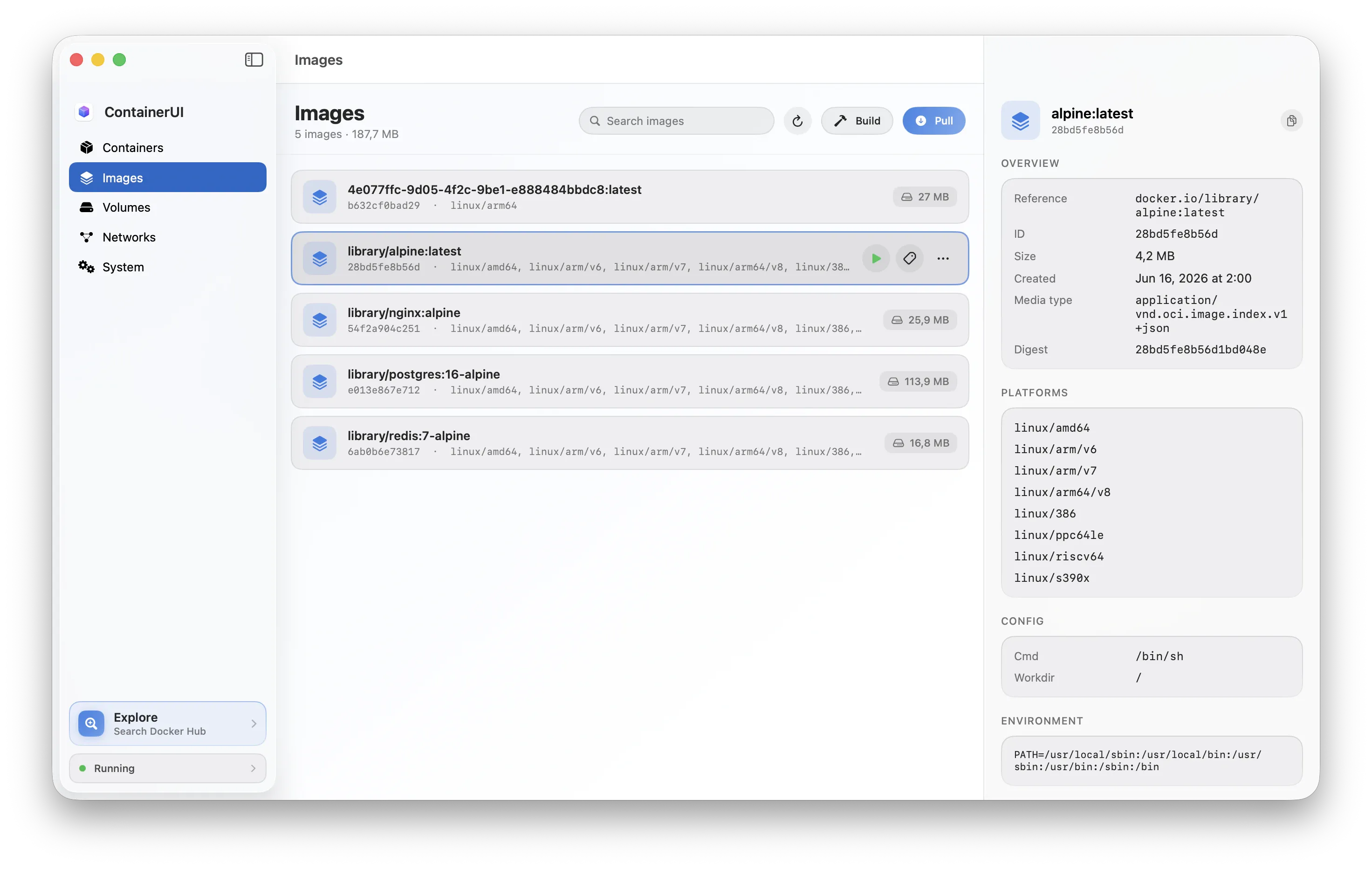The width and height of the screenshot is (1372, 869).
Task: Copy the alpine:latest image reference
Action: click(1291, 121)
